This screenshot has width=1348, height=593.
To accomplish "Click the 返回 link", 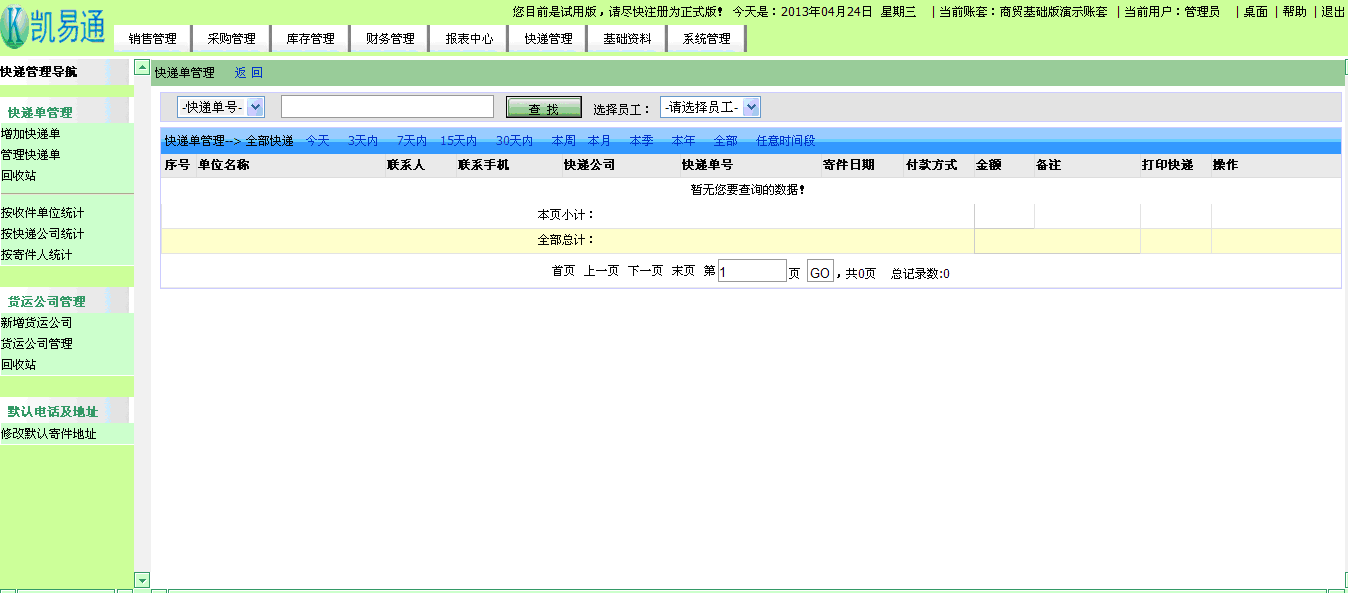I will pos(248,73).
